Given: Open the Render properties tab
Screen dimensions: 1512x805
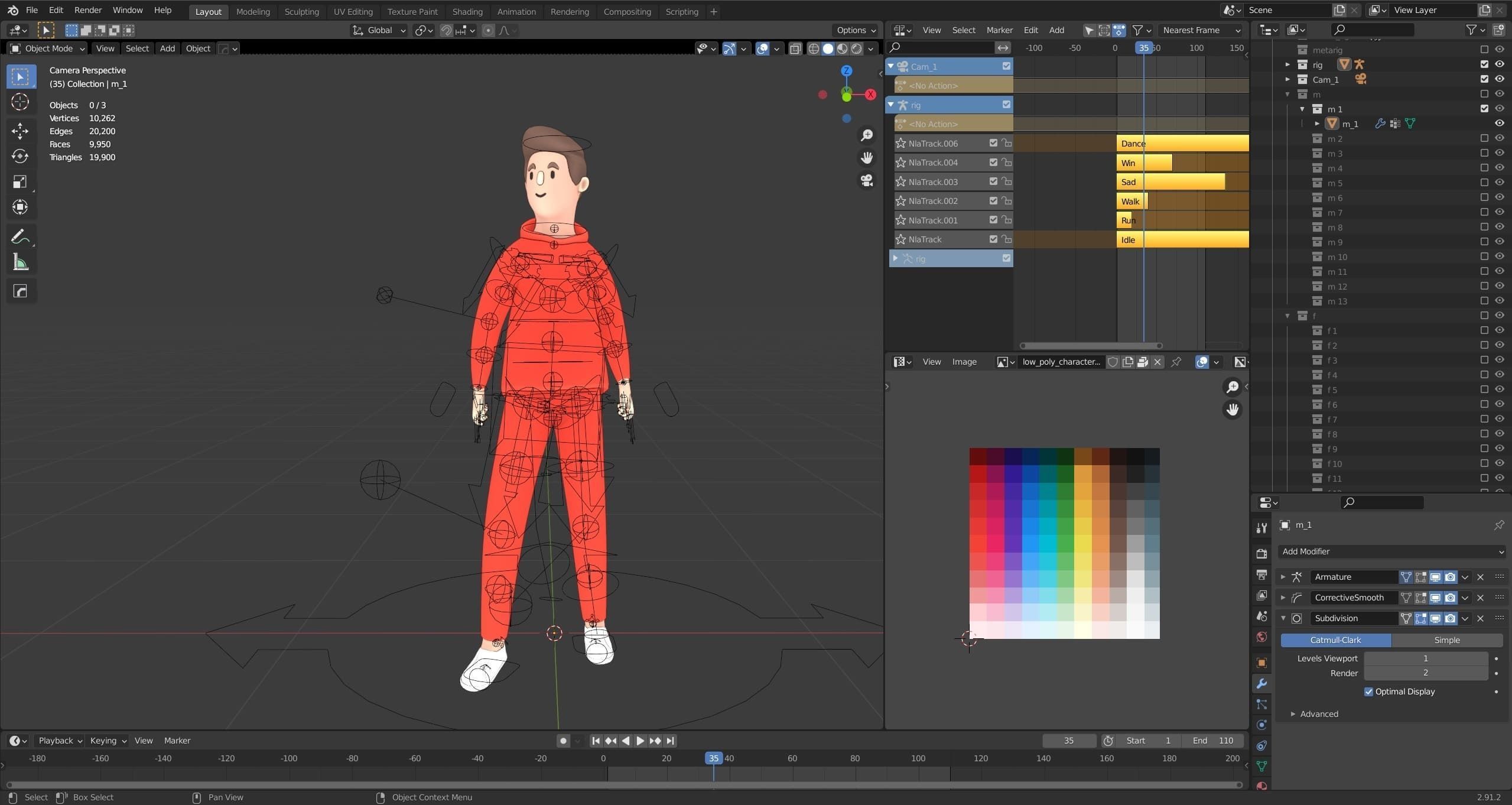Looking at the screenshot, I should point(1261,554).
